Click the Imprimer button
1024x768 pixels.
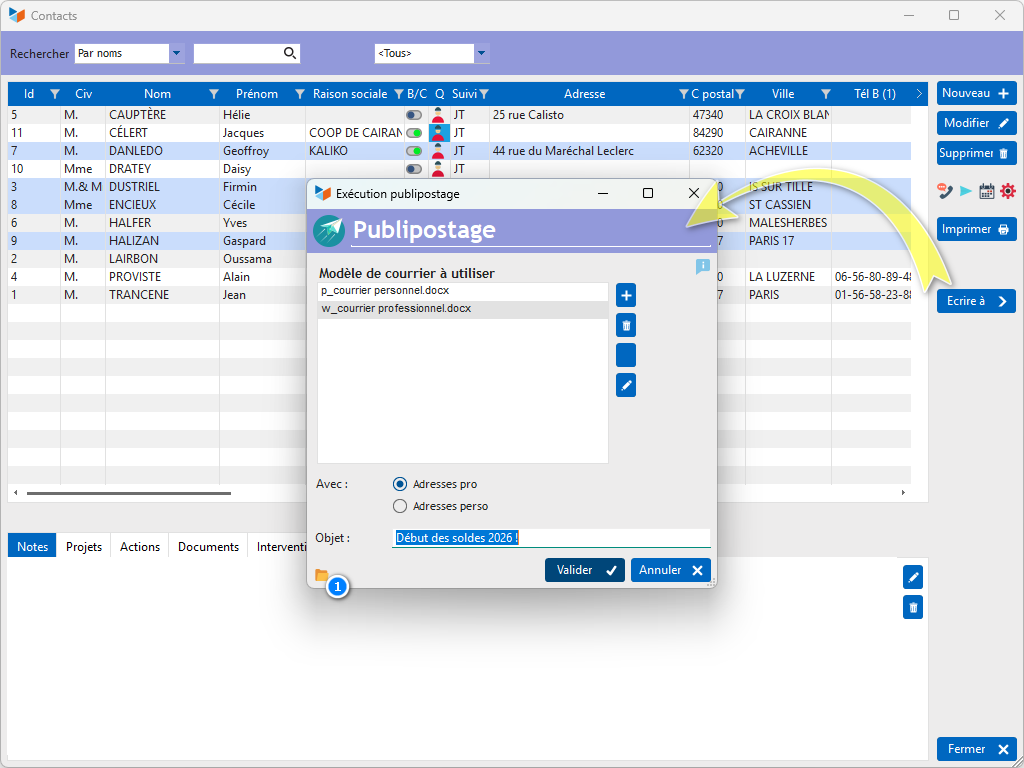(976, 229)
